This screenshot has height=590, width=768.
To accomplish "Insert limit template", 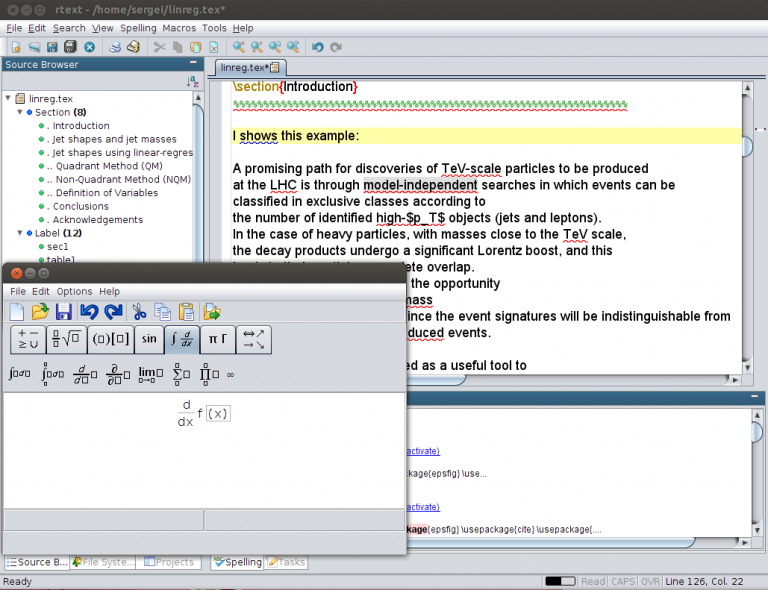I will [150, 374].
